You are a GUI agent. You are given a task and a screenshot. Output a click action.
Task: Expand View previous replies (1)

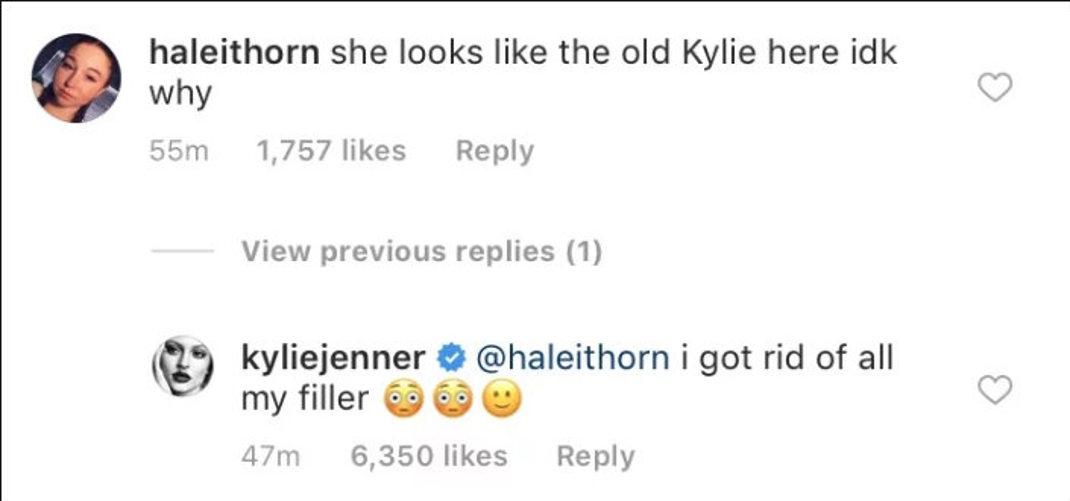[x=422, y=252]
